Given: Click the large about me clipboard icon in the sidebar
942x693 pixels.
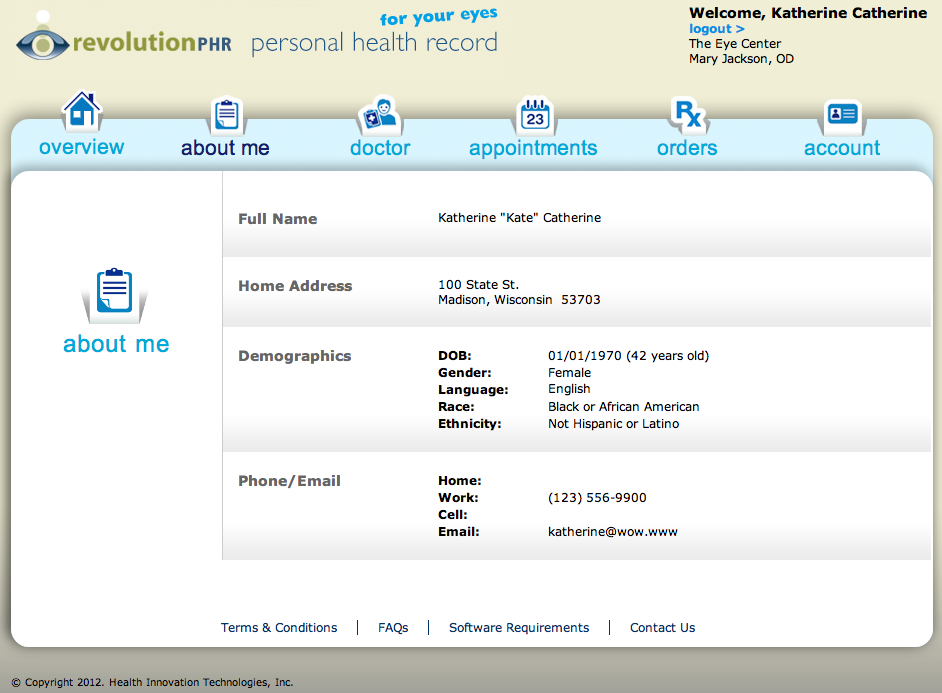Looking at the screenshot, I should point(114,295).
